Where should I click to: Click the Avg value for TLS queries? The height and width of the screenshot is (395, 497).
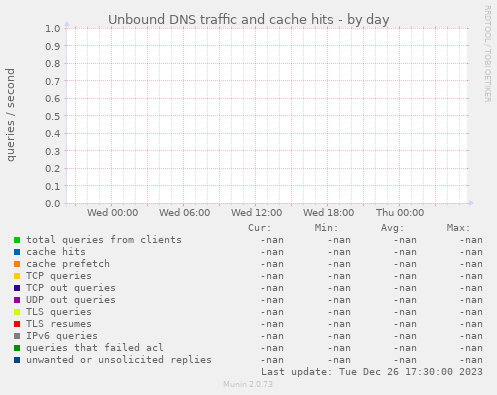[405, 312]
